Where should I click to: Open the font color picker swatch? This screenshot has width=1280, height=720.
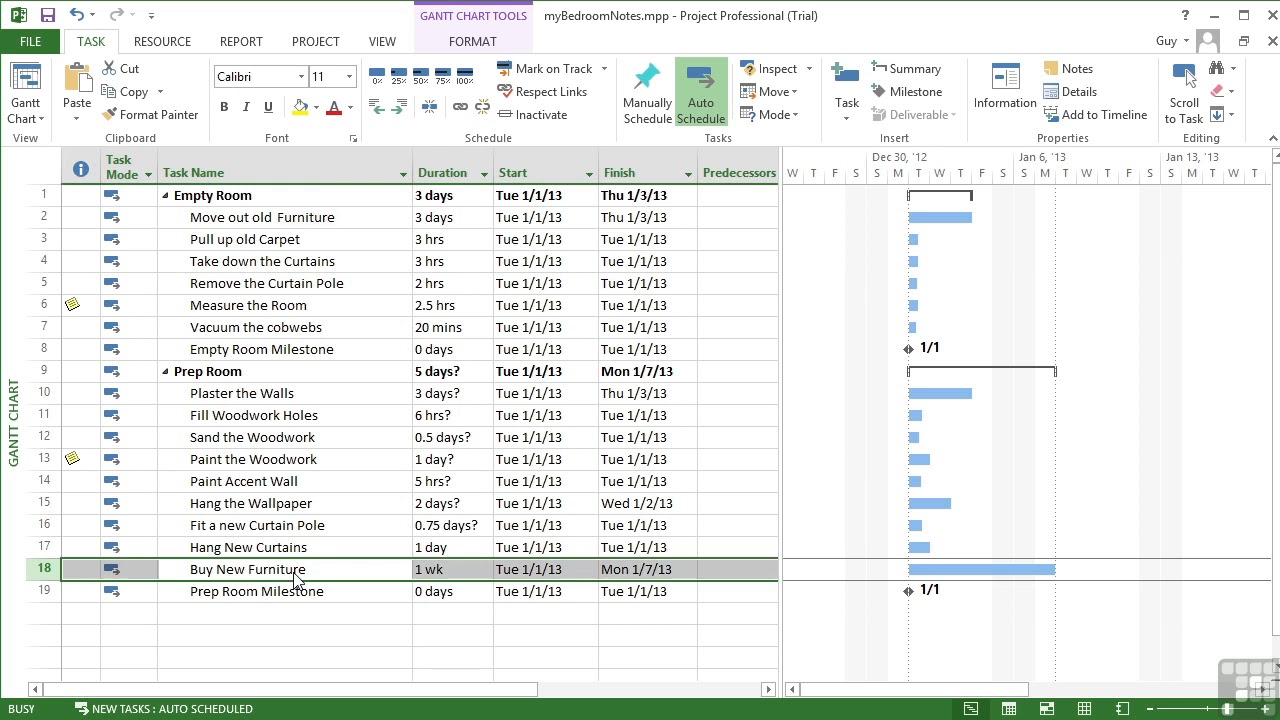pyautogui.click(x=334, y=107)
